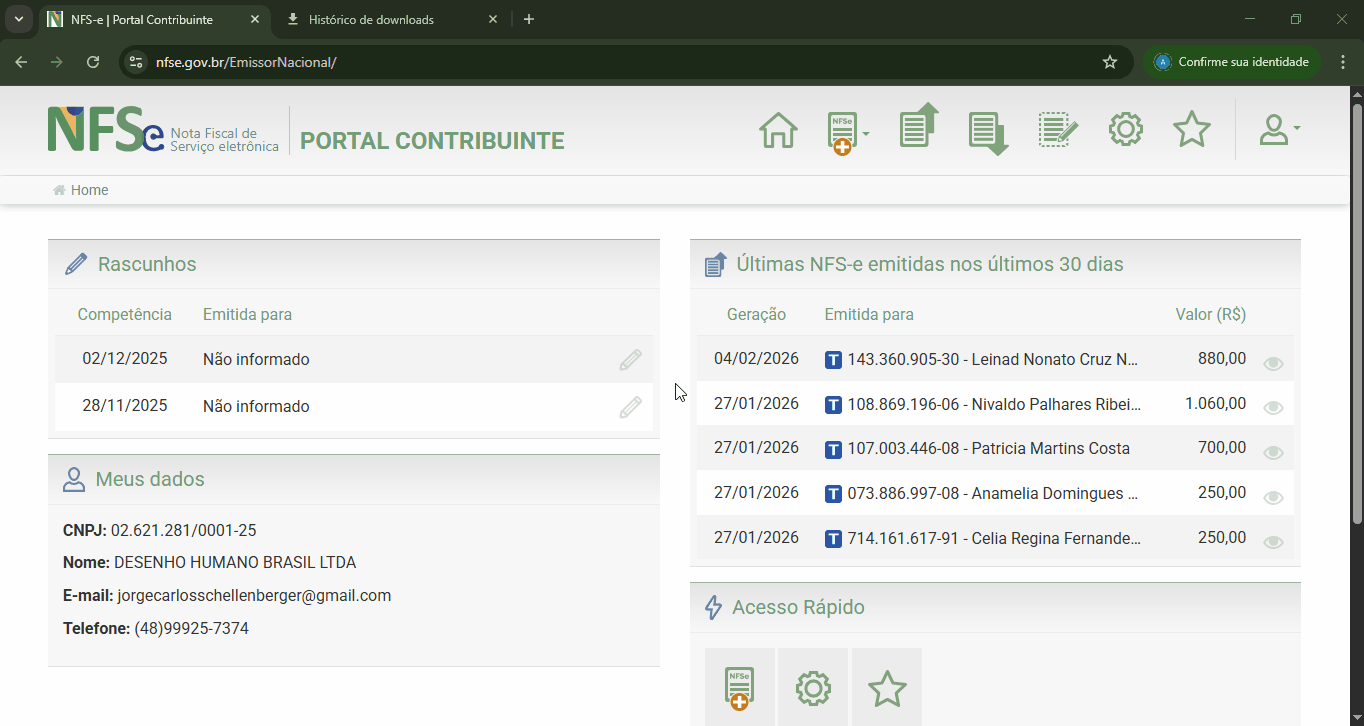1364x726 pixels.
Task: Open the settings gear in header
Action: point(1126,130)
